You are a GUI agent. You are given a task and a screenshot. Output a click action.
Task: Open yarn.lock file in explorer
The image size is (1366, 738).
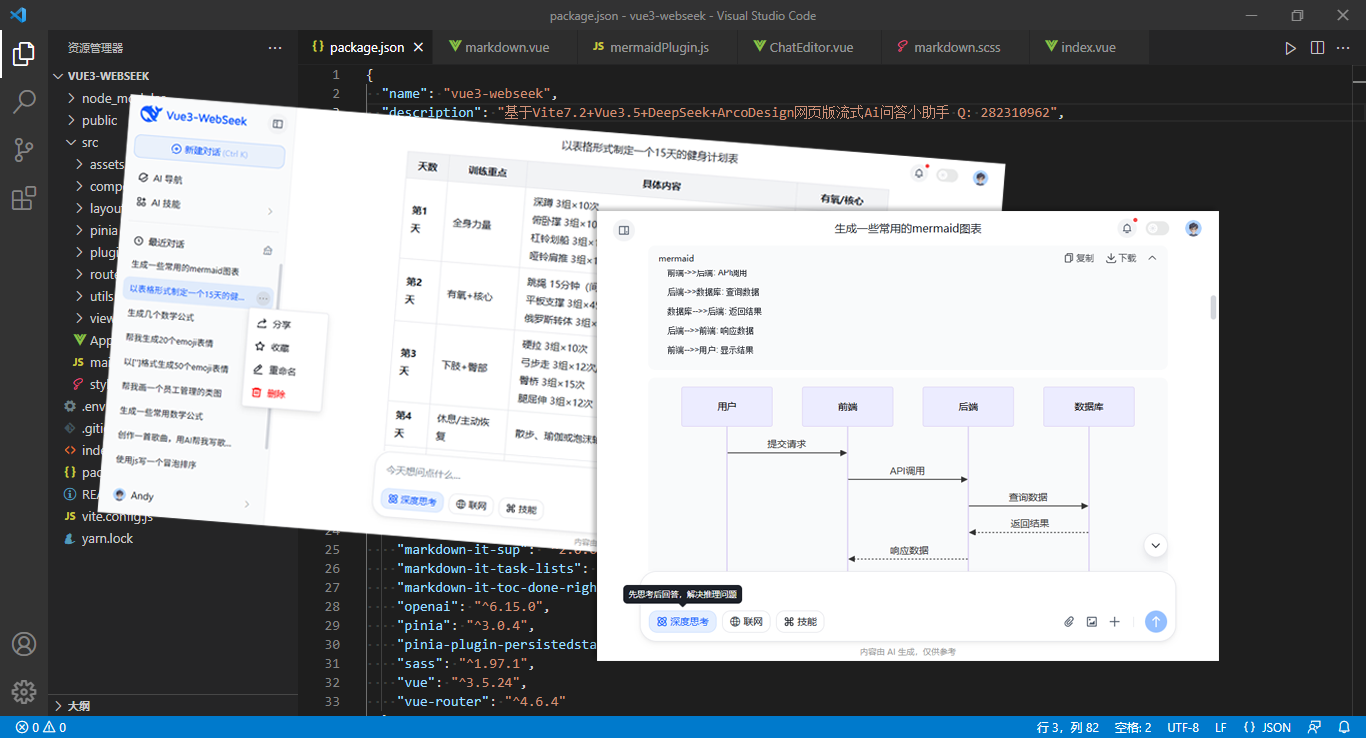[x=107, y=538]
